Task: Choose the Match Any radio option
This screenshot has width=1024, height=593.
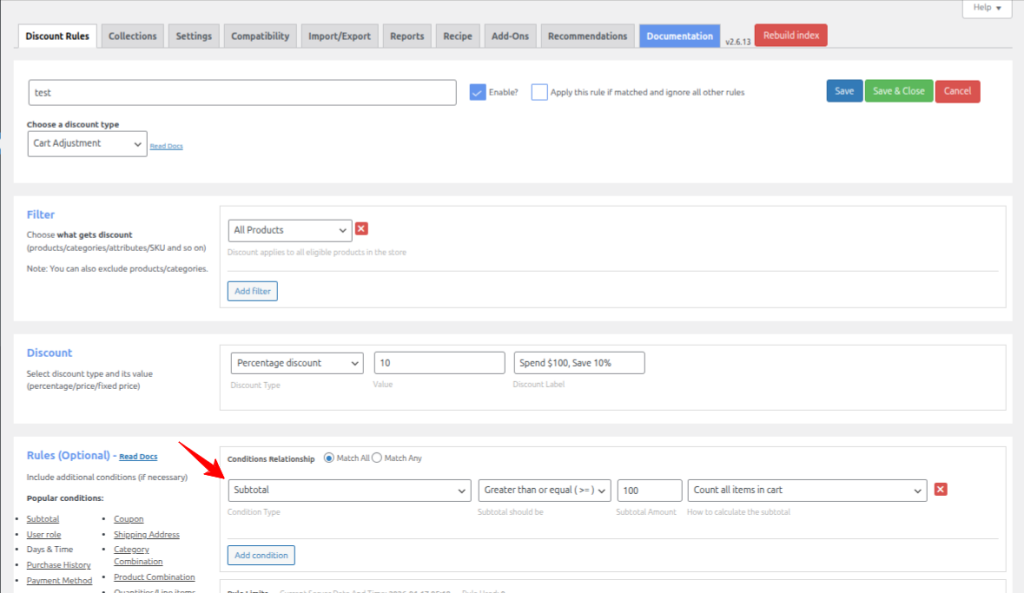Action: click(x=377, y=458)
